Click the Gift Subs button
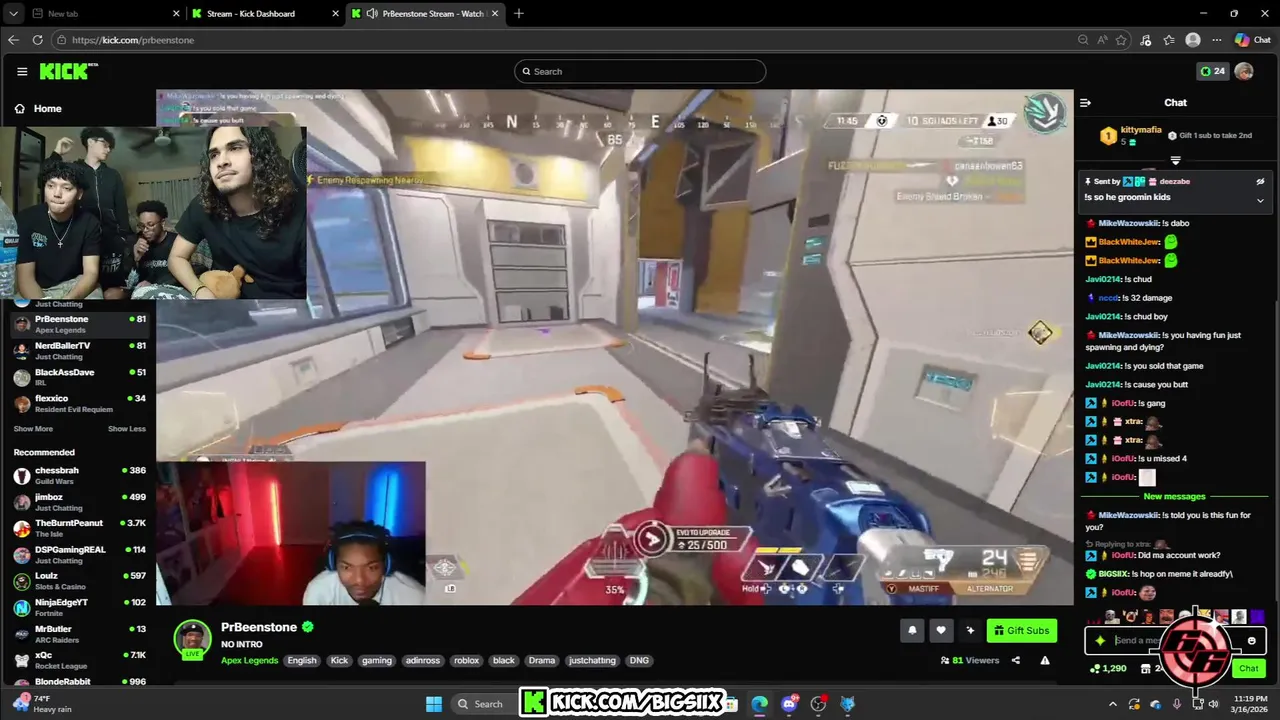This screenshot has height=720, width=1280. coord(1021,630)
